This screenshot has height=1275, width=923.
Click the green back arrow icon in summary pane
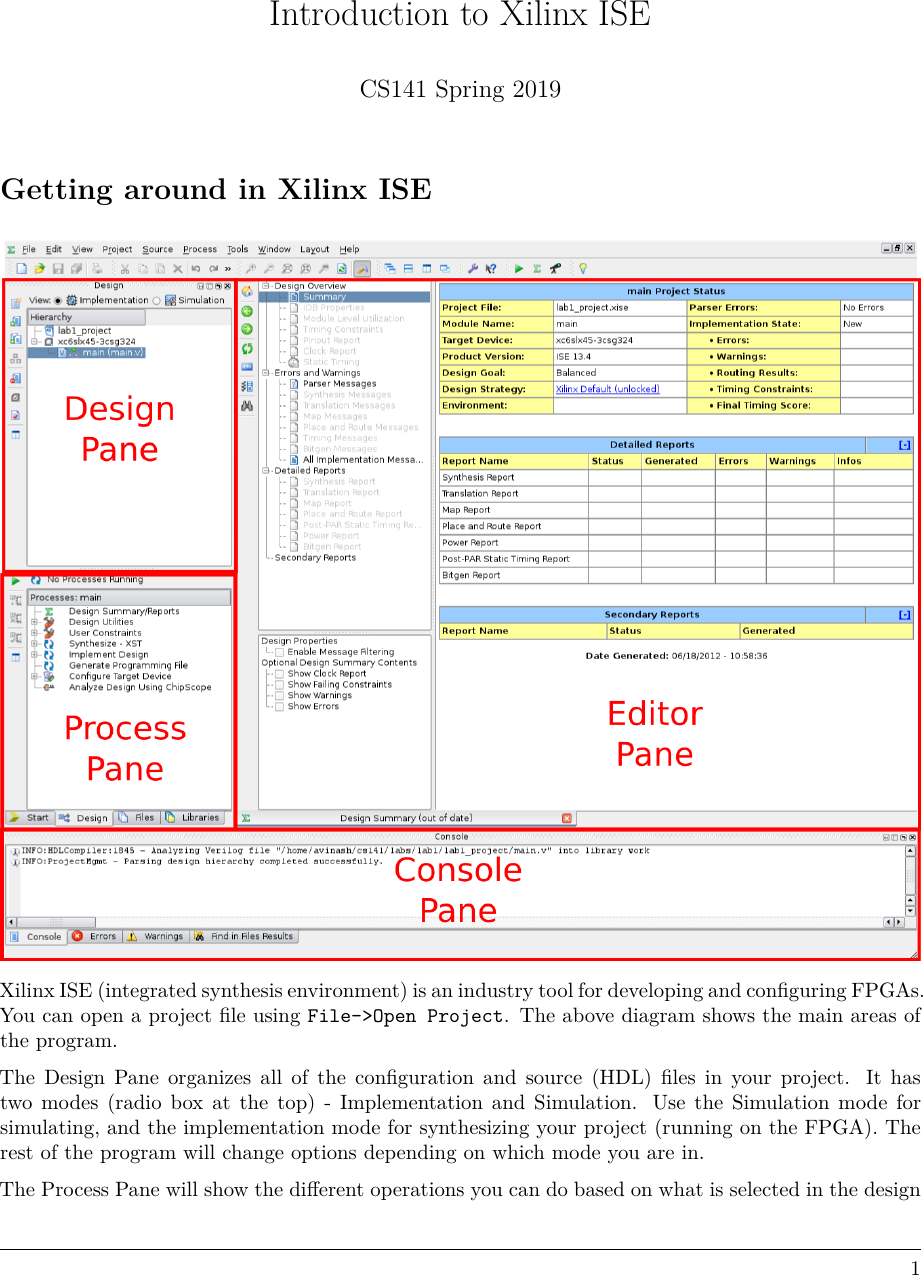(246, 311)
